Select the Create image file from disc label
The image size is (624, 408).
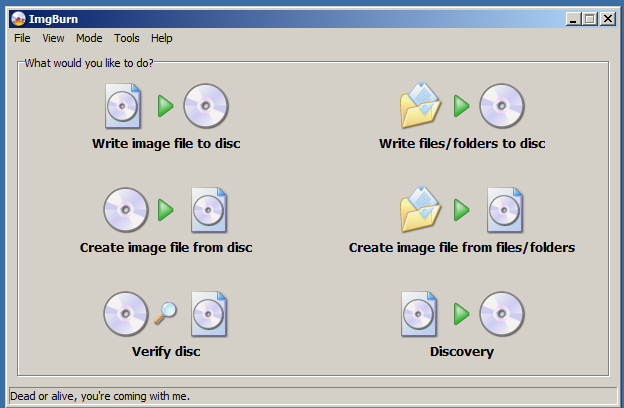tap(166, 248)
